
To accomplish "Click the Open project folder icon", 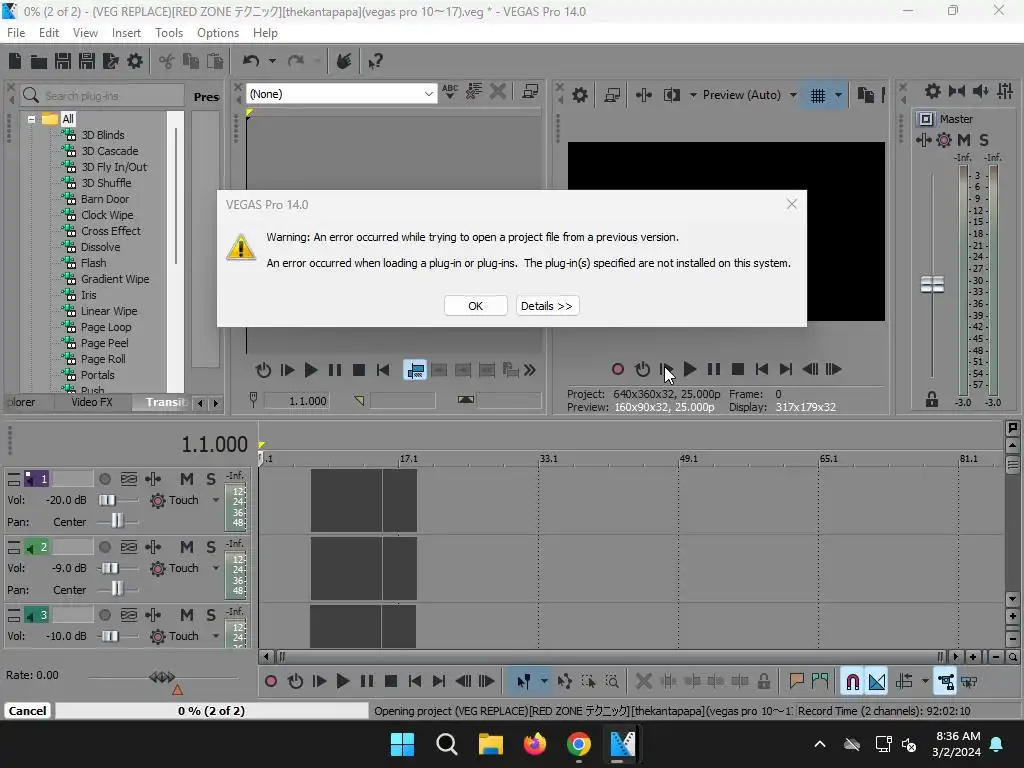I will (39, 61).
